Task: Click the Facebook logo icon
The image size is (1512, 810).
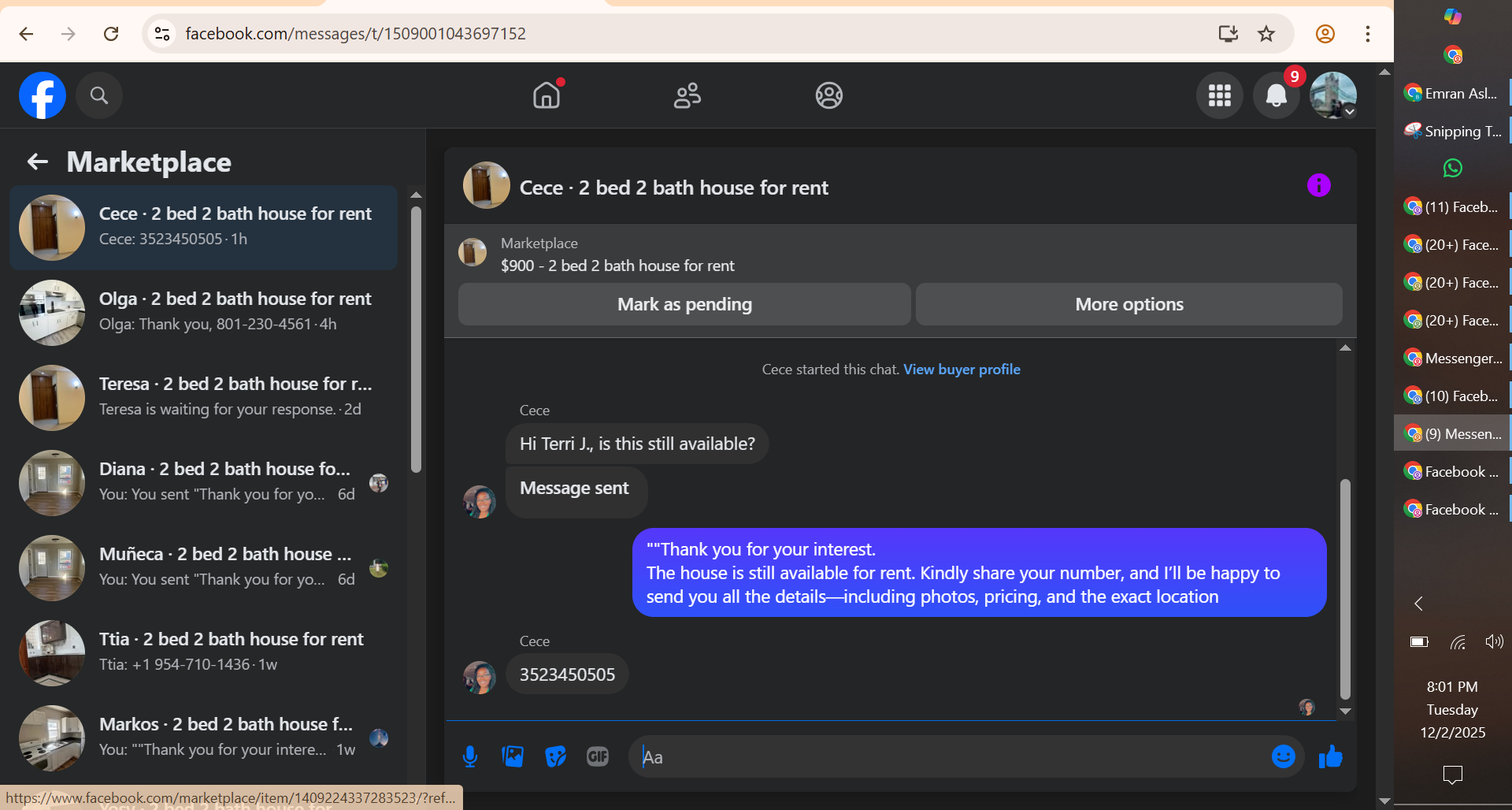Action: (x=43, y=95)
